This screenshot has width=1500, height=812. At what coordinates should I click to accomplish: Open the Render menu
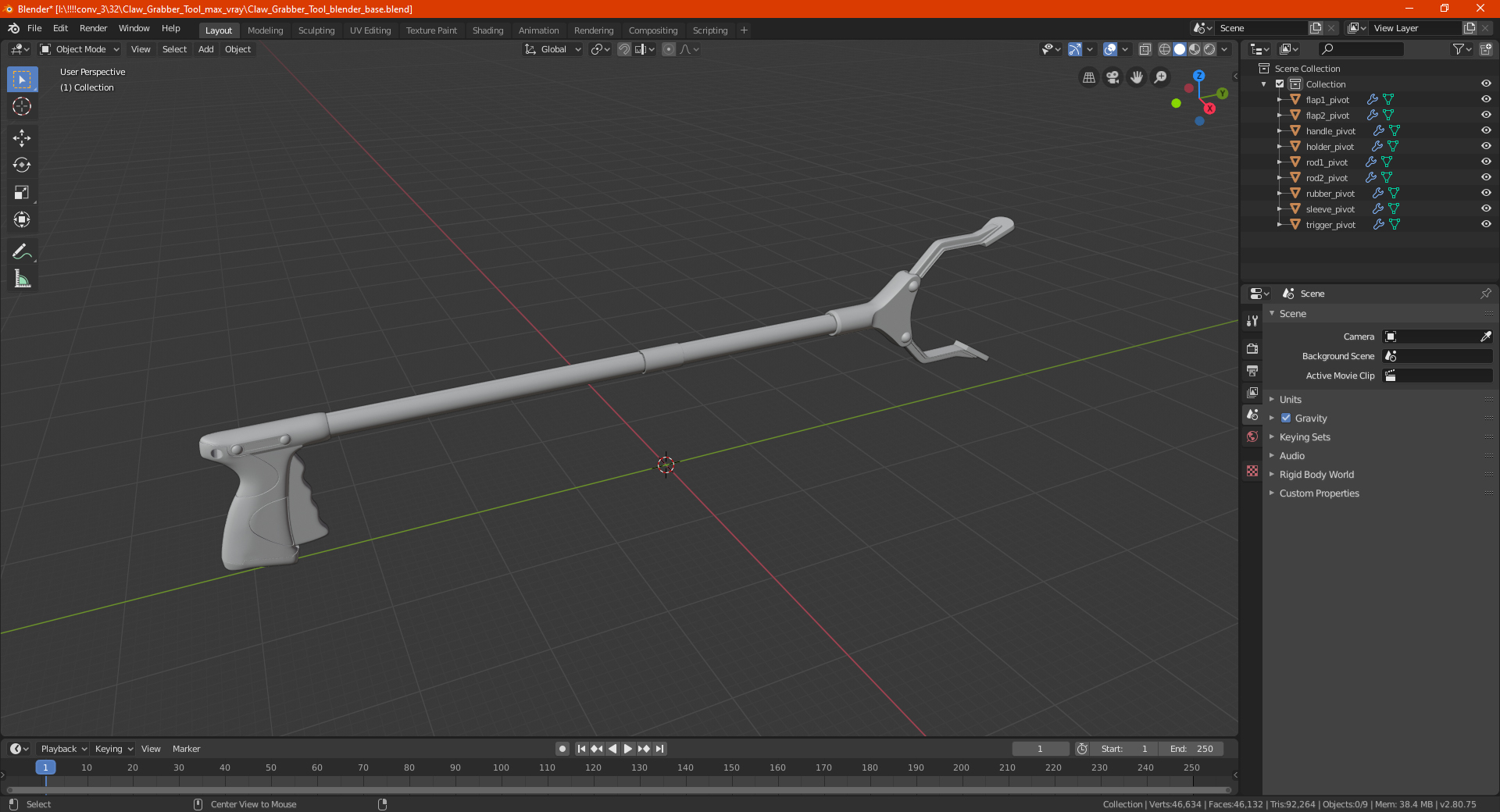coord(93,28)
